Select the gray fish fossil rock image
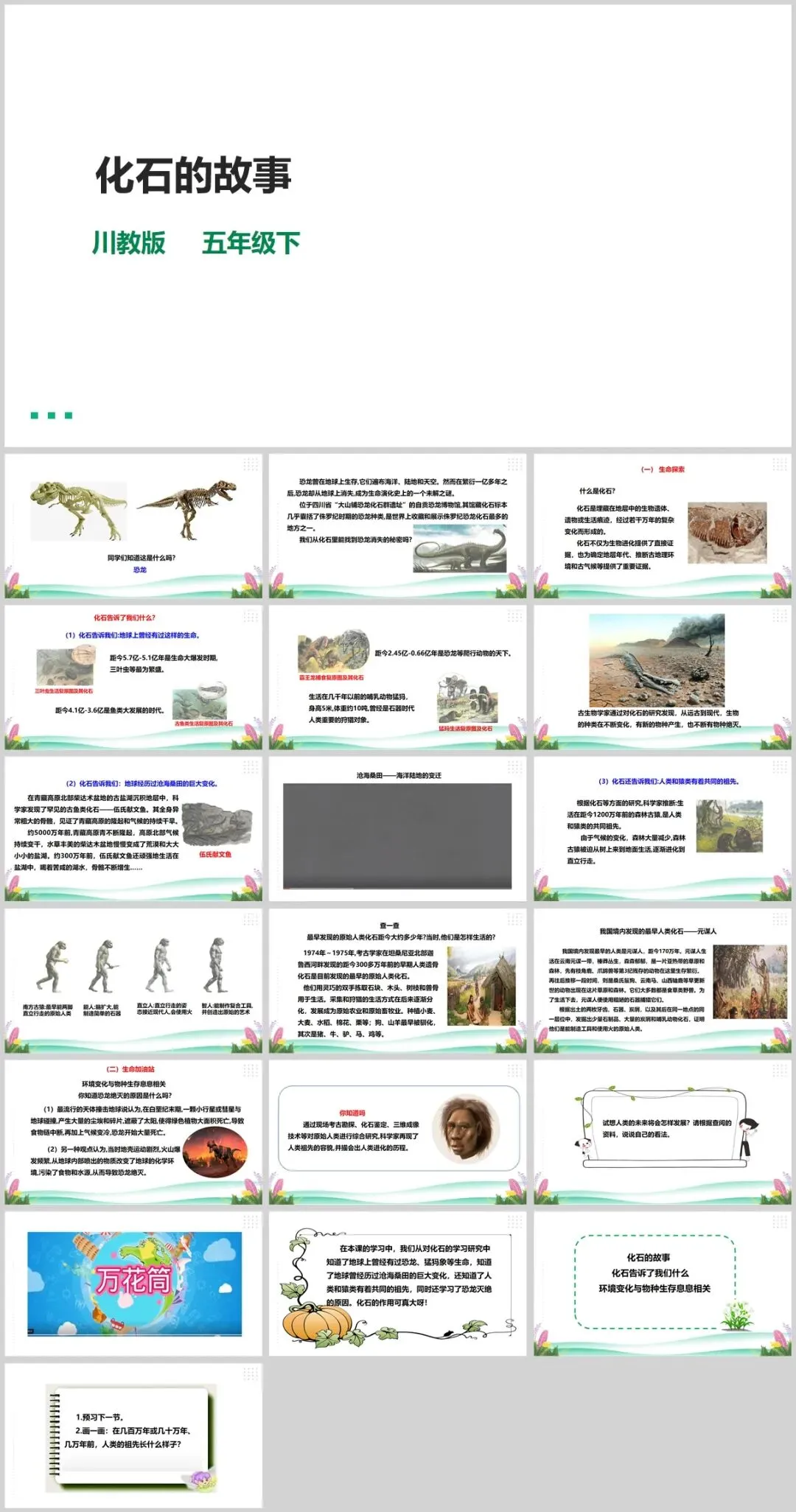Screen dimensions: 796x1512 (x=217, y=825)
